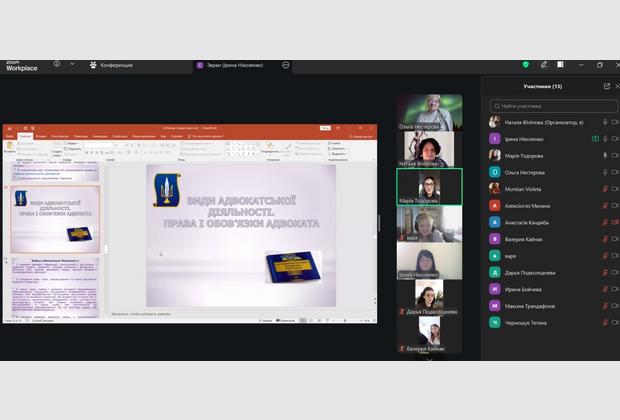The width and height of the screenshot is (620, 420).
Task: Pop out the Участники participants panel
Action: 607,86
